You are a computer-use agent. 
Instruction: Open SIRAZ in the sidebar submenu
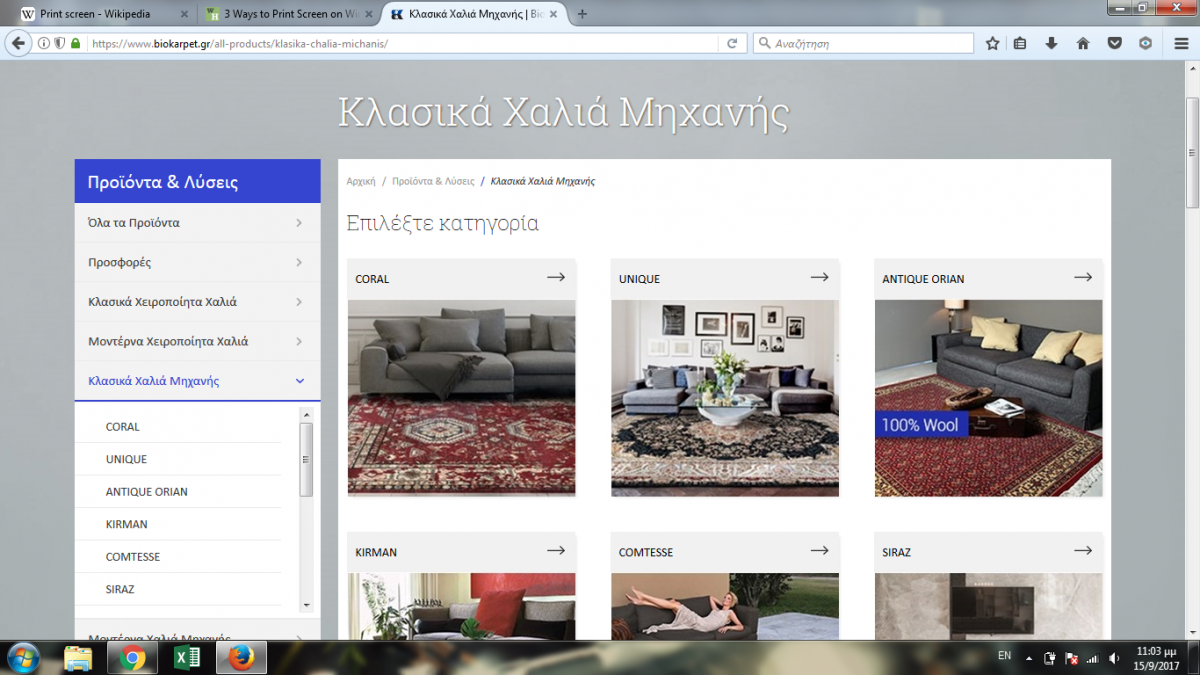coord(120,589)
